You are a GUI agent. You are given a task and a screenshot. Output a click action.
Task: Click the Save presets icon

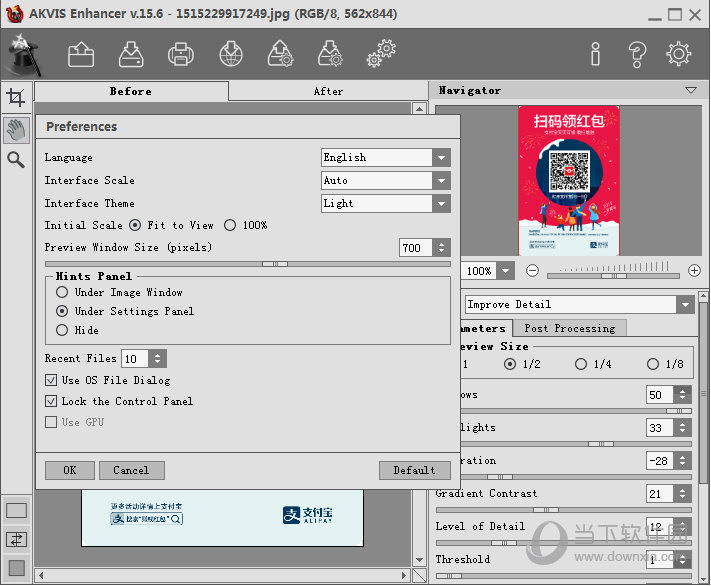(x=330, y=54)
